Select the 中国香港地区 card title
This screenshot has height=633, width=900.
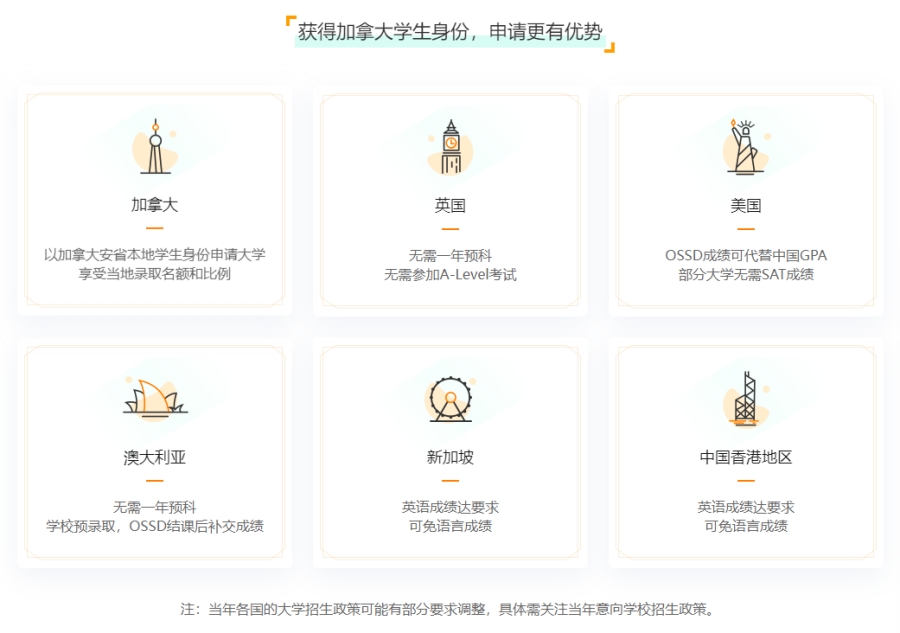[746, 457]
